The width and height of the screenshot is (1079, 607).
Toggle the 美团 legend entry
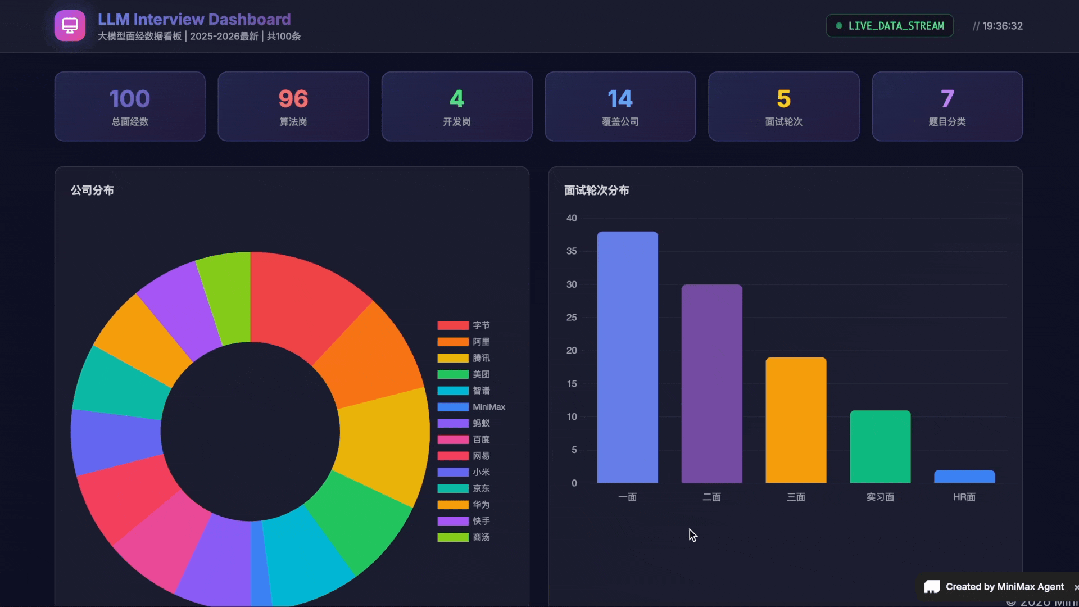[x=464, y=374]
